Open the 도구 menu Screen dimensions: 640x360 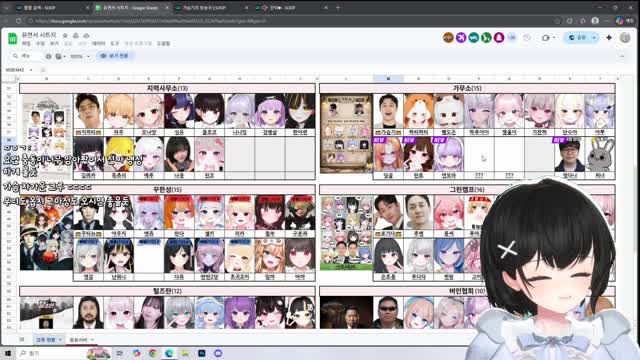point(115,44)
